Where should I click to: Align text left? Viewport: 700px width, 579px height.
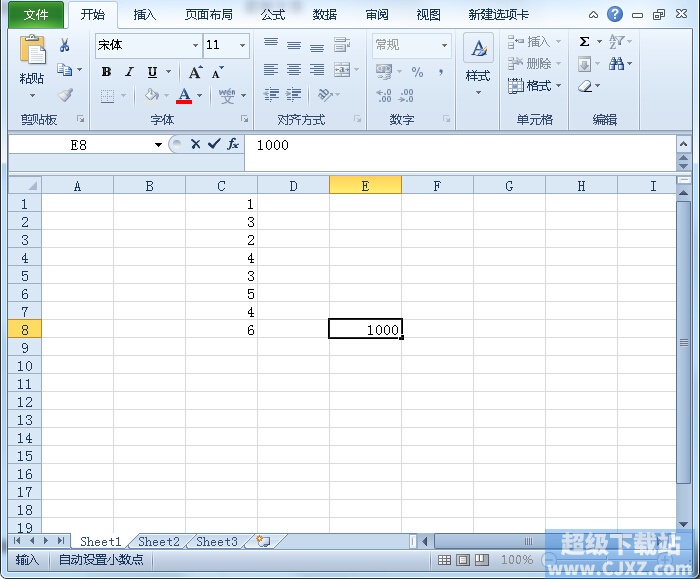(271, 69)
